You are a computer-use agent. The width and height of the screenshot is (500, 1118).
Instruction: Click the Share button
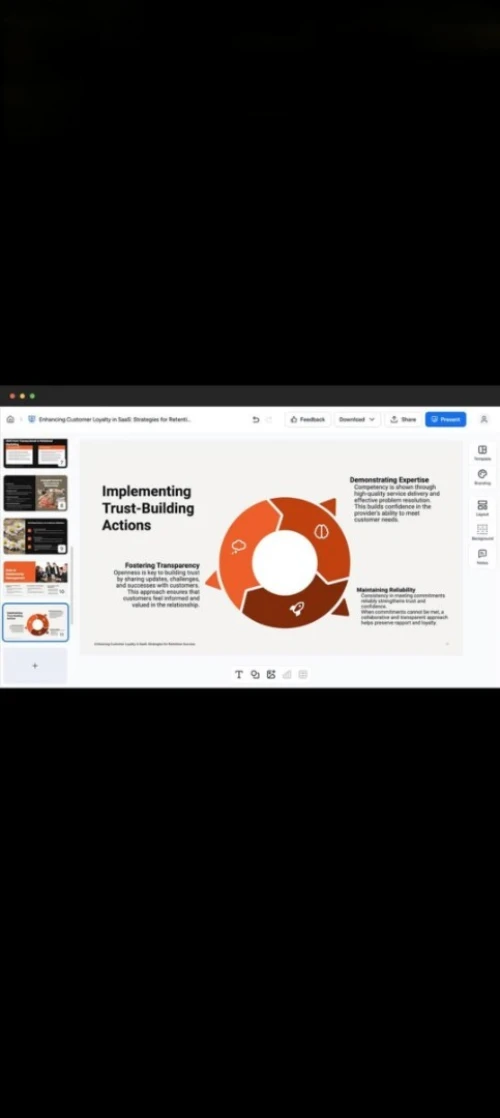point(403,419)
